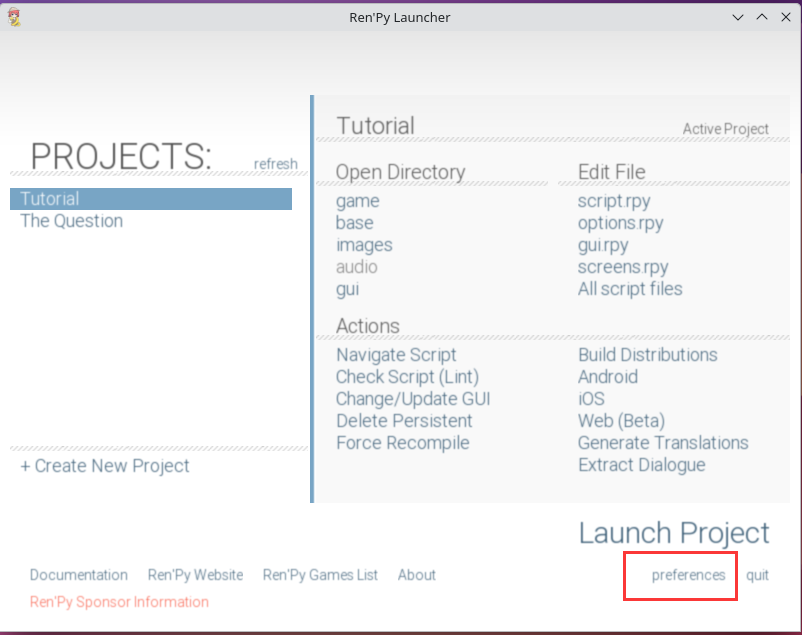Click quit to exit the launcher
Viewport: 802px width, 635px height.
pyautogui.click(x=757, y=575)
